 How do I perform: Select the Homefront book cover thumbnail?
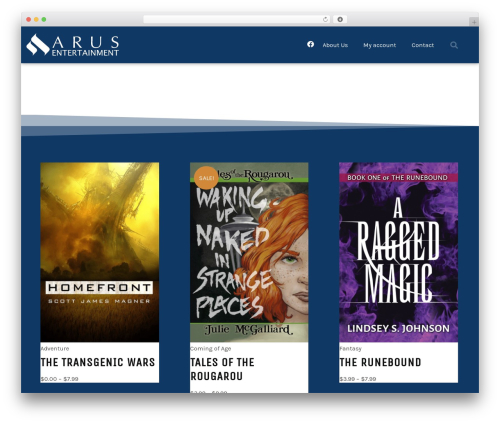pos(100,252)
